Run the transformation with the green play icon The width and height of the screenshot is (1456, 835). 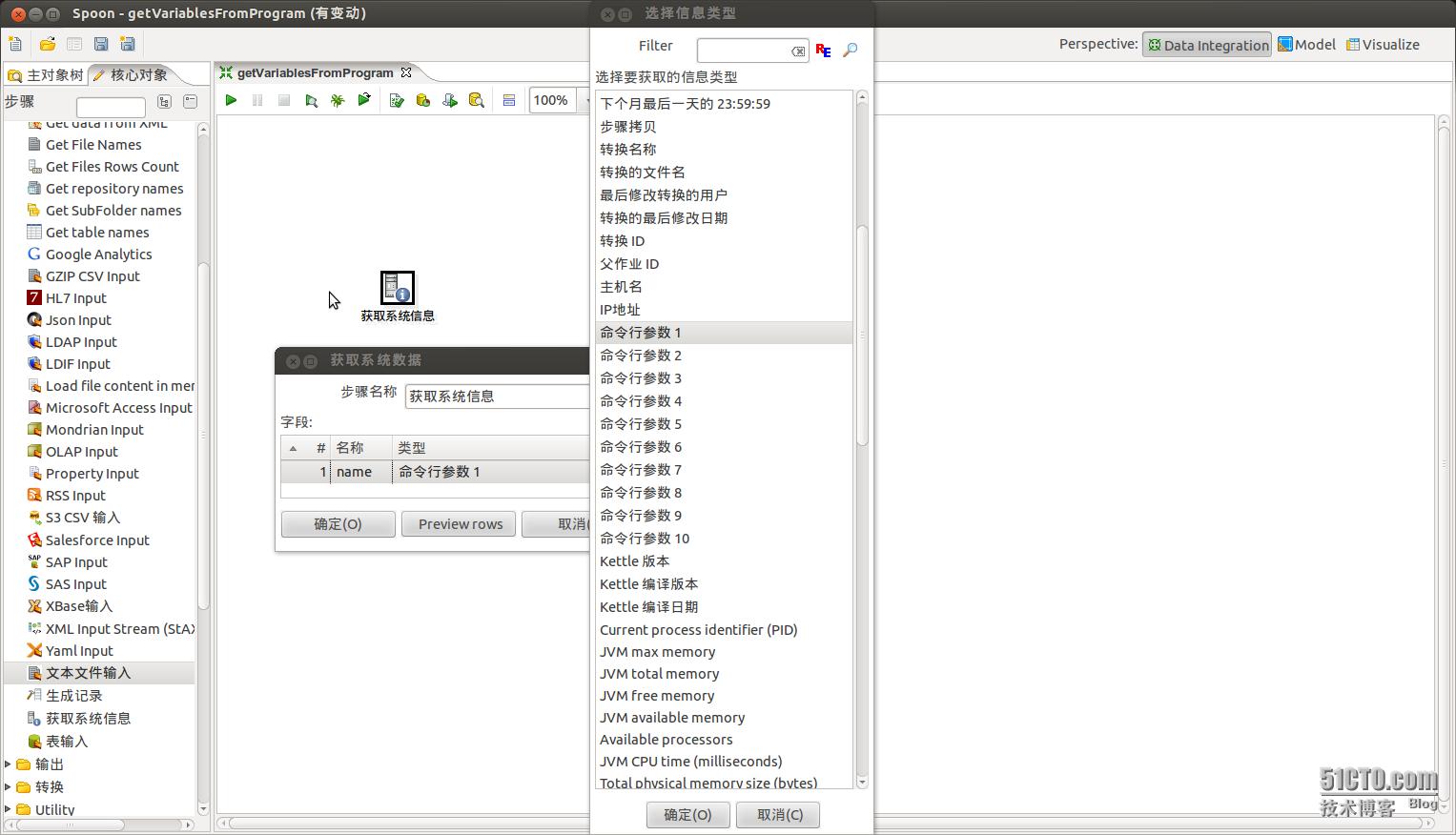point(231,100)
